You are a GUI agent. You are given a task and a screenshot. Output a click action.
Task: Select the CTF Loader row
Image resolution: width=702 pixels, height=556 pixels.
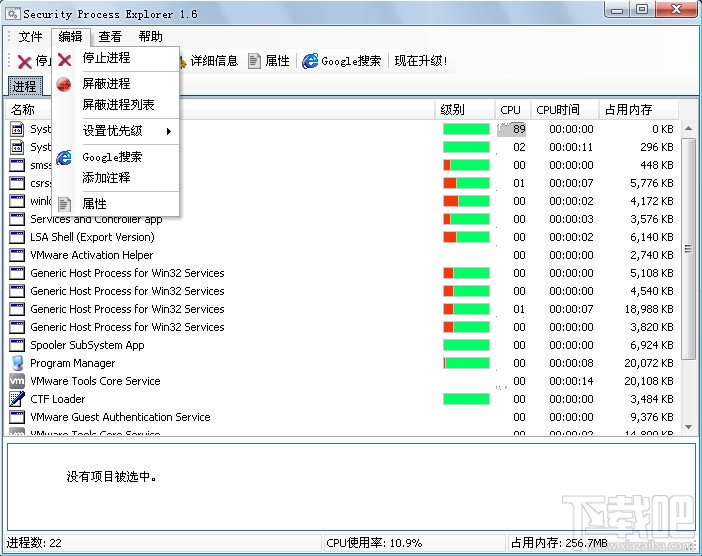coord(343,399)
